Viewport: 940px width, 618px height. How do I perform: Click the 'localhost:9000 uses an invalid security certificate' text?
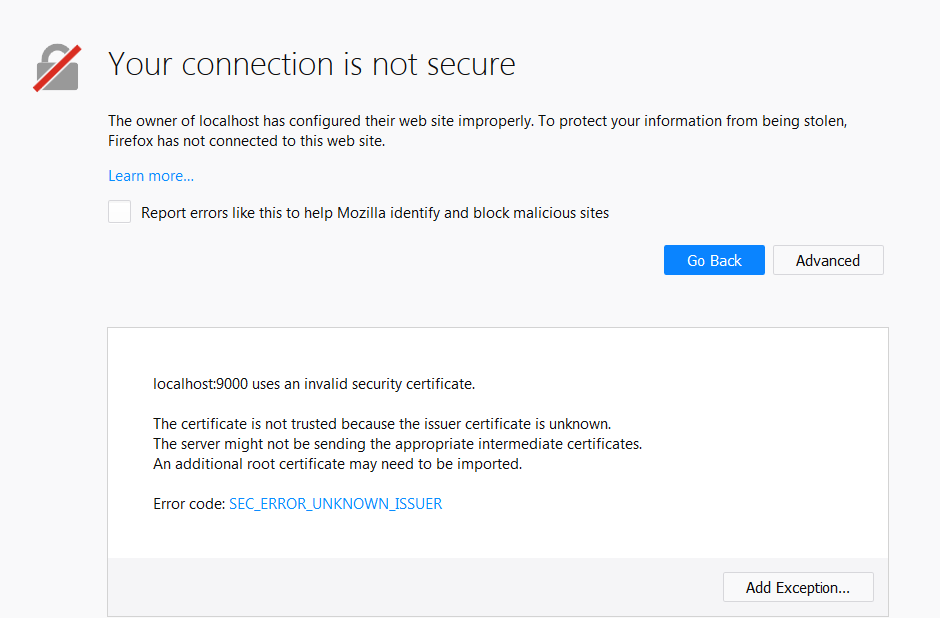pos(314,384)
